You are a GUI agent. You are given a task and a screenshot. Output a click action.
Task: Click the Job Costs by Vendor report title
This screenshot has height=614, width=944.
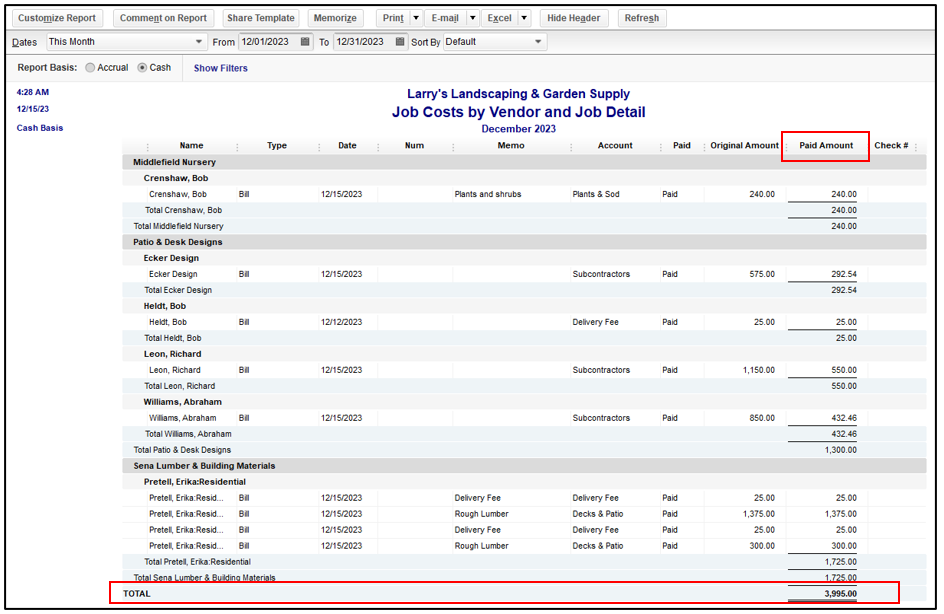coord(518,112)
